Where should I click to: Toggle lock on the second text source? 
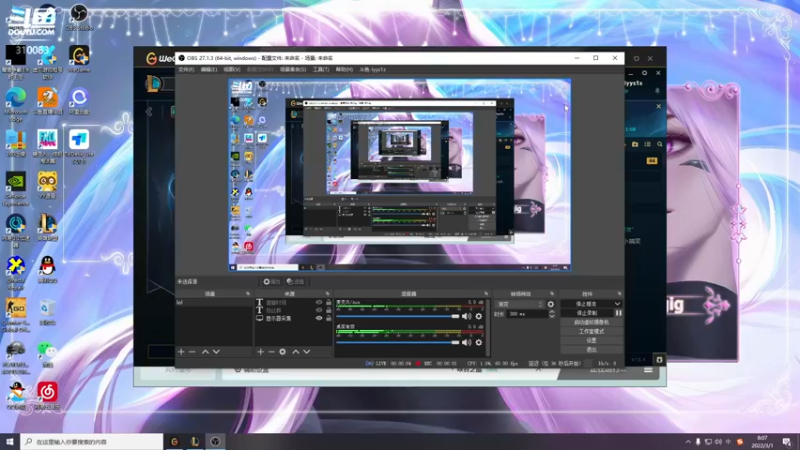point(329,310)
